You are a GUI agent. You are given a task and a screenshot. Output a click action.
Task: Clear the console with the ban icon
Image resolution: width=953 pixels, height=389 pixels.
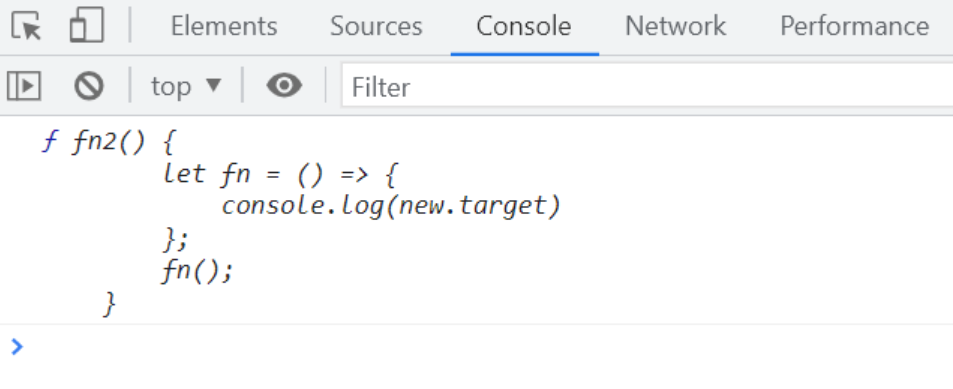[x=89, y=86]
